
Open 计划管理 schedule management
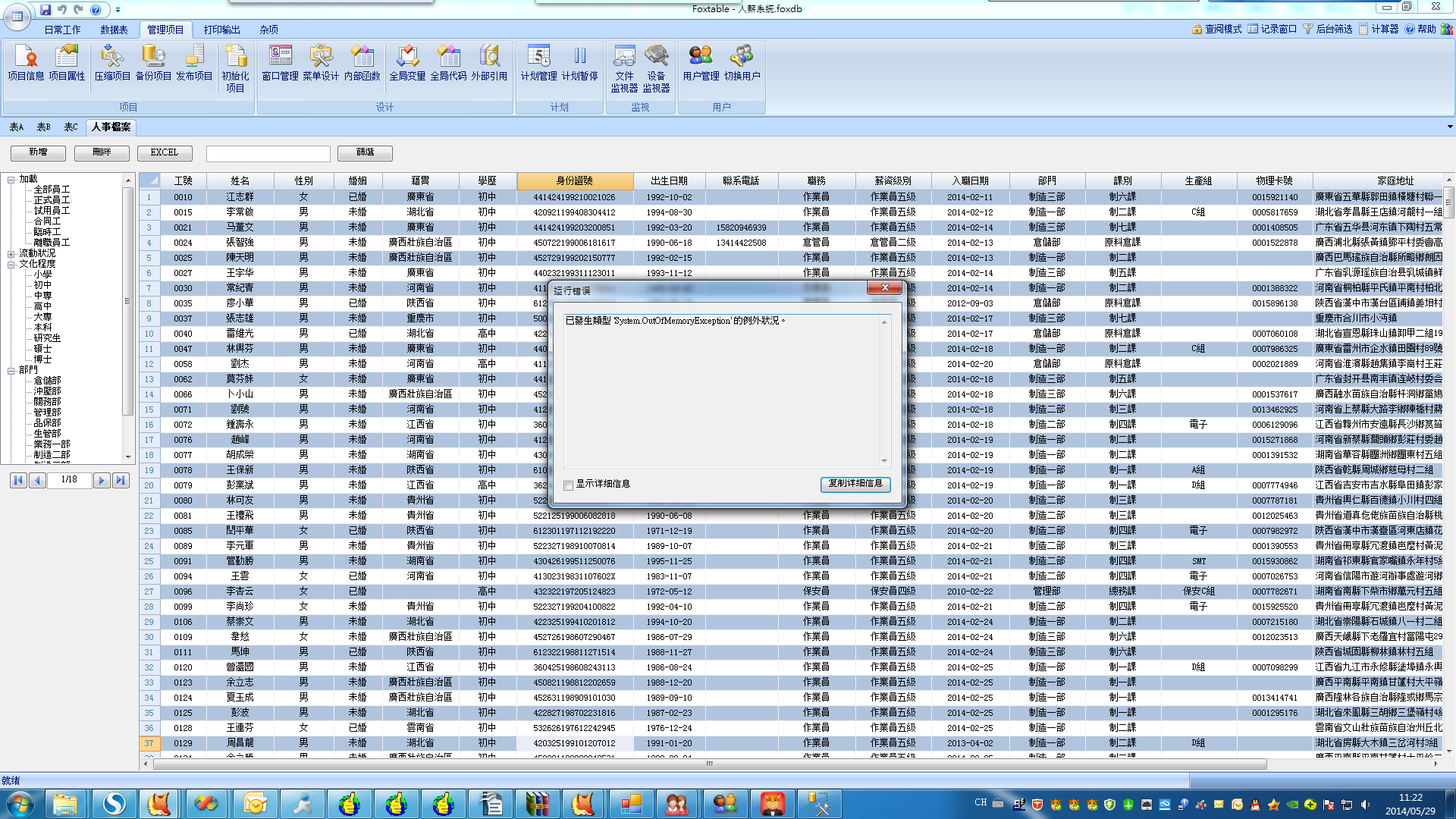click(x=538, y=62)
